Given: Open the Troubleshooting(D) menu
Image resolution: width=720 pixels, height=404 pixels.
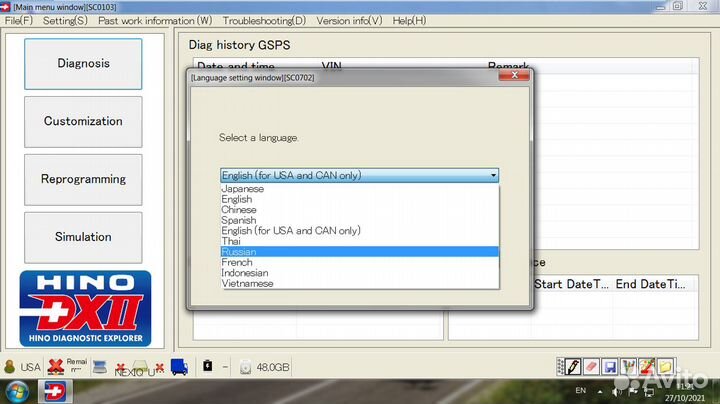Looking at the screenshot, I should pyautogui.click(x=264, y=20).
